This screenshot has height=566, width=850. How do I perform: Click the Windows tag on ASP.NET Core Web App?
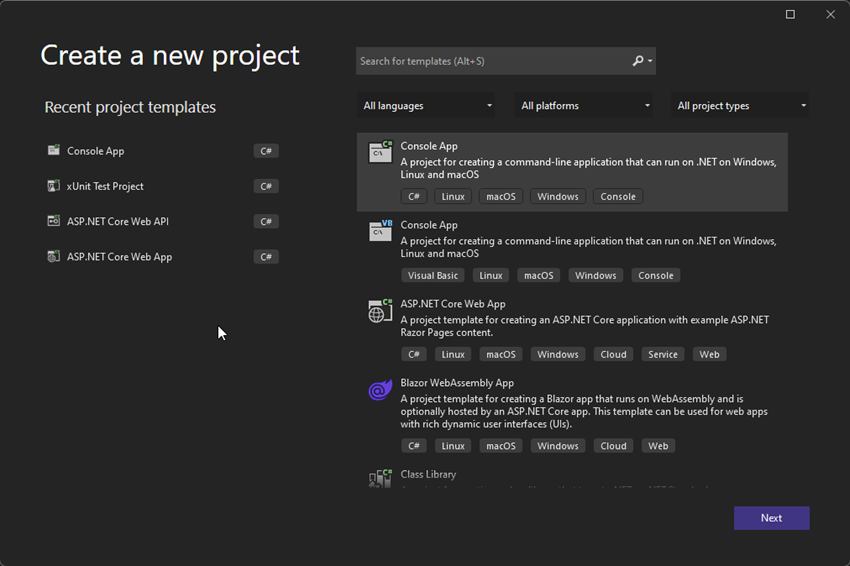pos(558,355)
